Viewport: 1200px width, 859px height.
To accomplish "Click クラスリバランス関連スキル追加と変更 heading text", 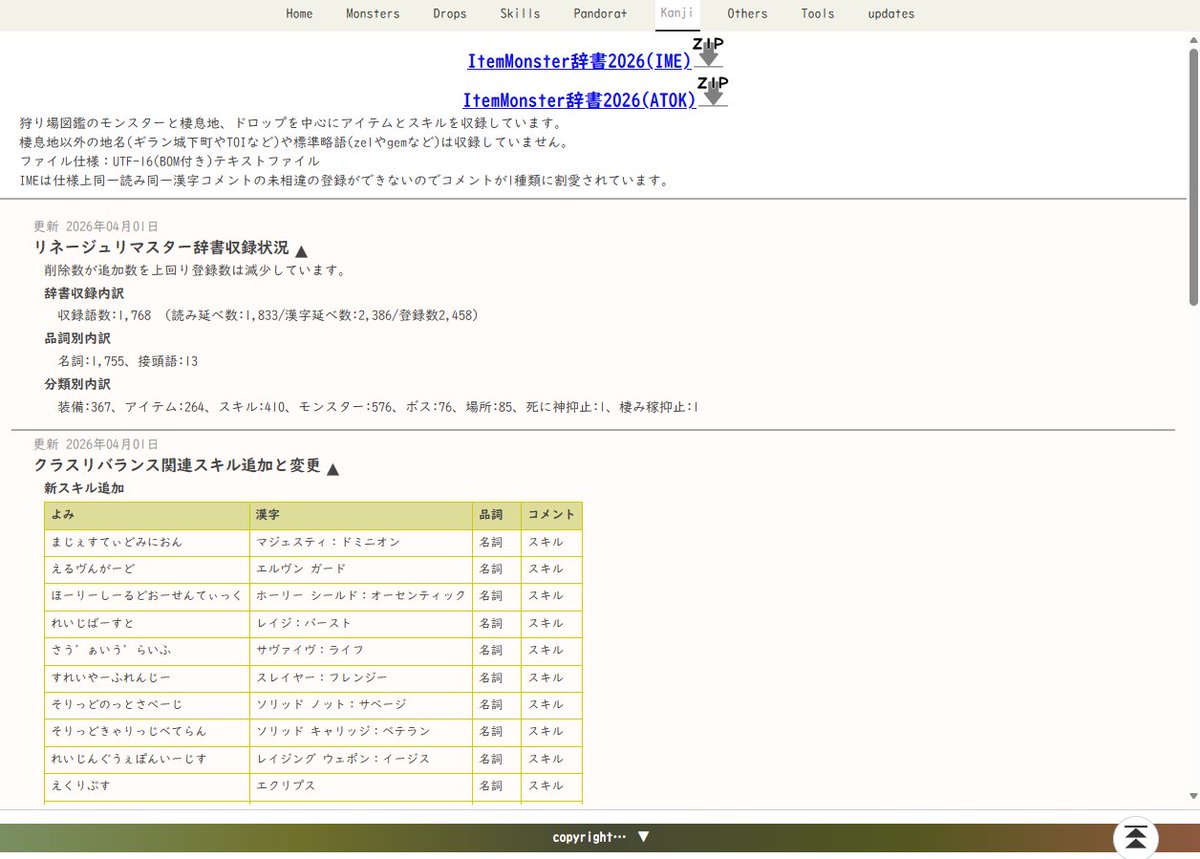I will [177, 466].
